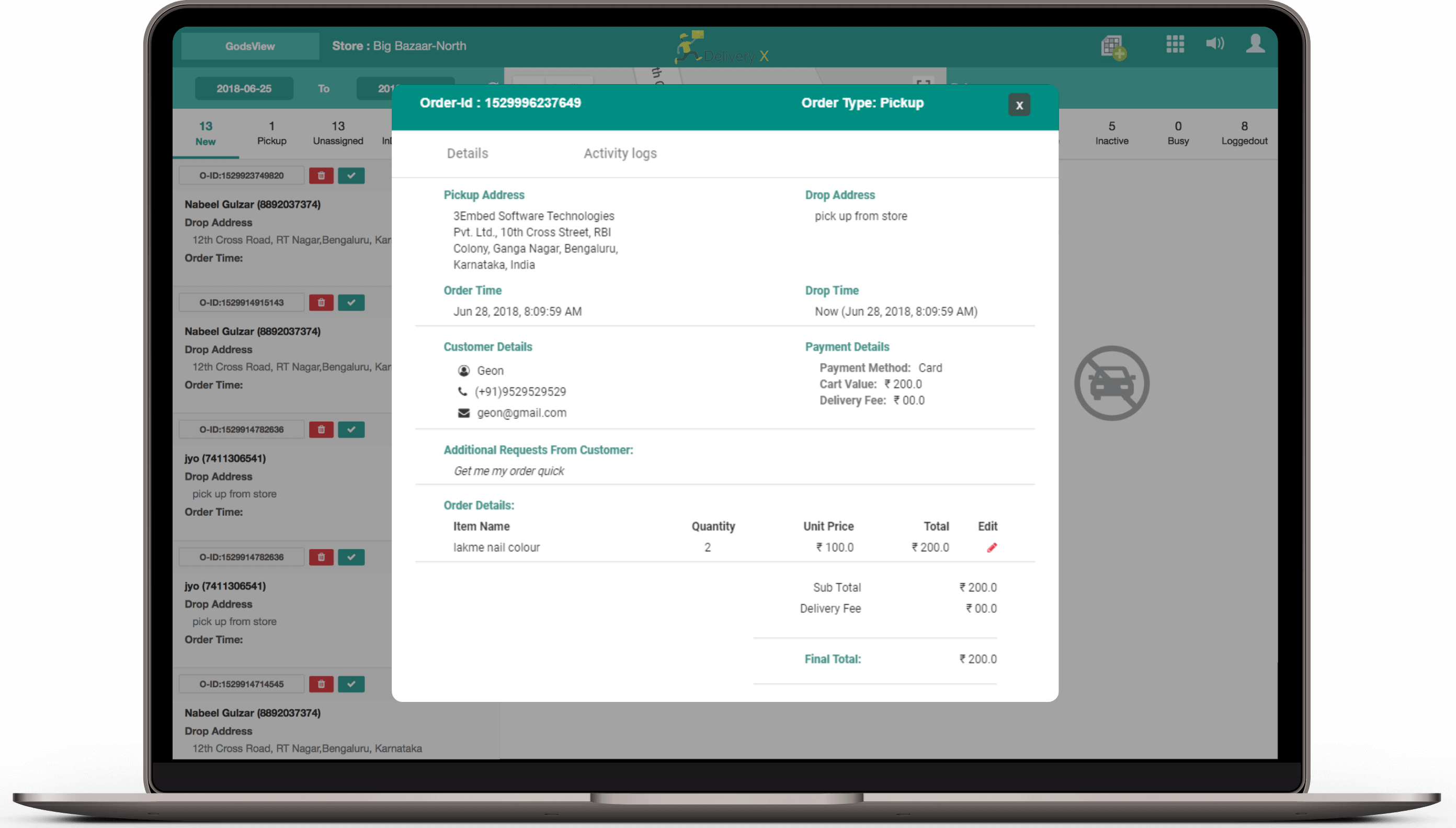Click customer name Geon
The height and width of the screenshot is (828, 1456).
(490, 371)
